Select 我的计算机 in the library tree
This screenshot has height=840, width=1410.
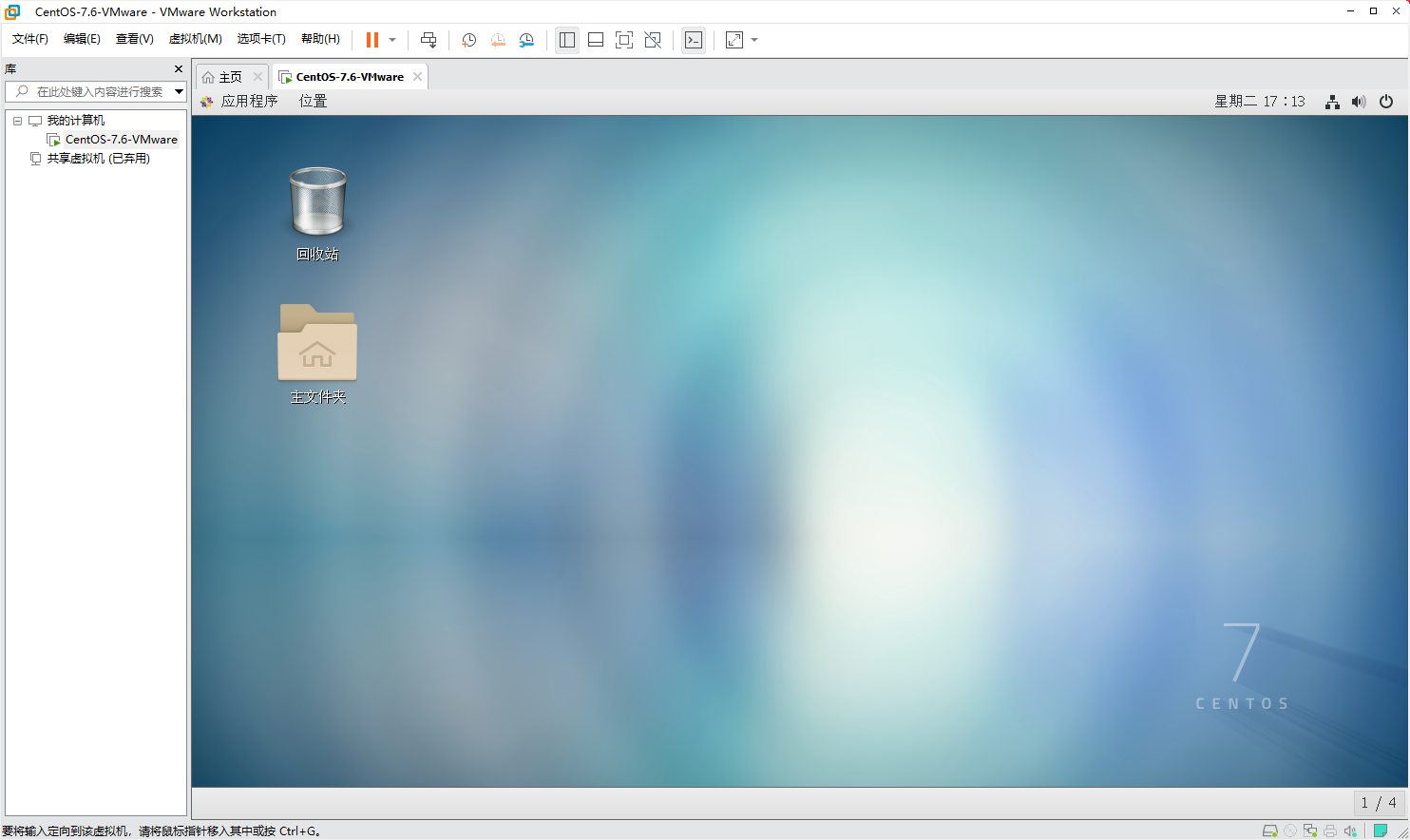click(x=76, y=121)
